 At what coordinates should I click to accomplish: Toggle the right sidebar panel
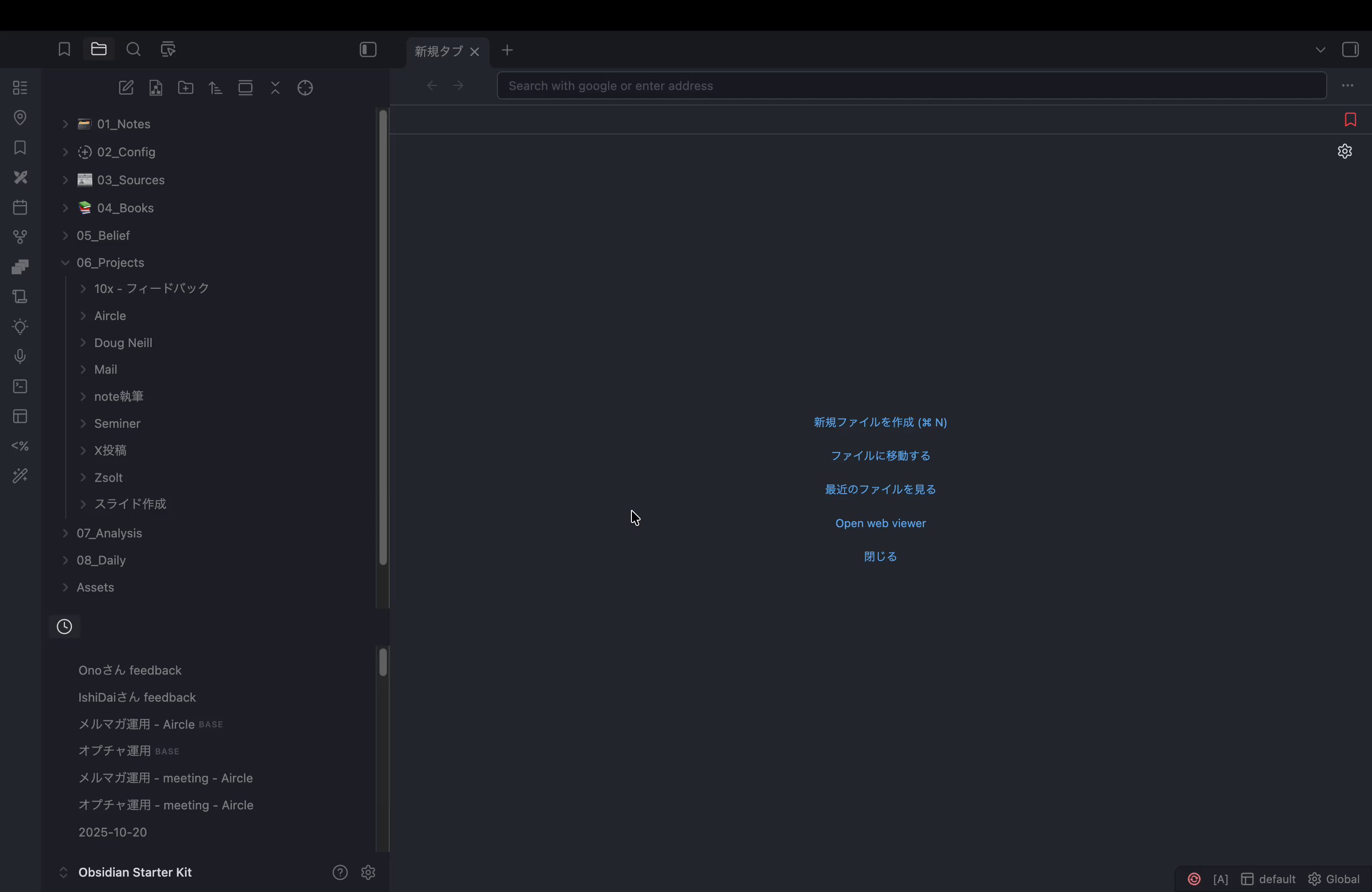1350,49
